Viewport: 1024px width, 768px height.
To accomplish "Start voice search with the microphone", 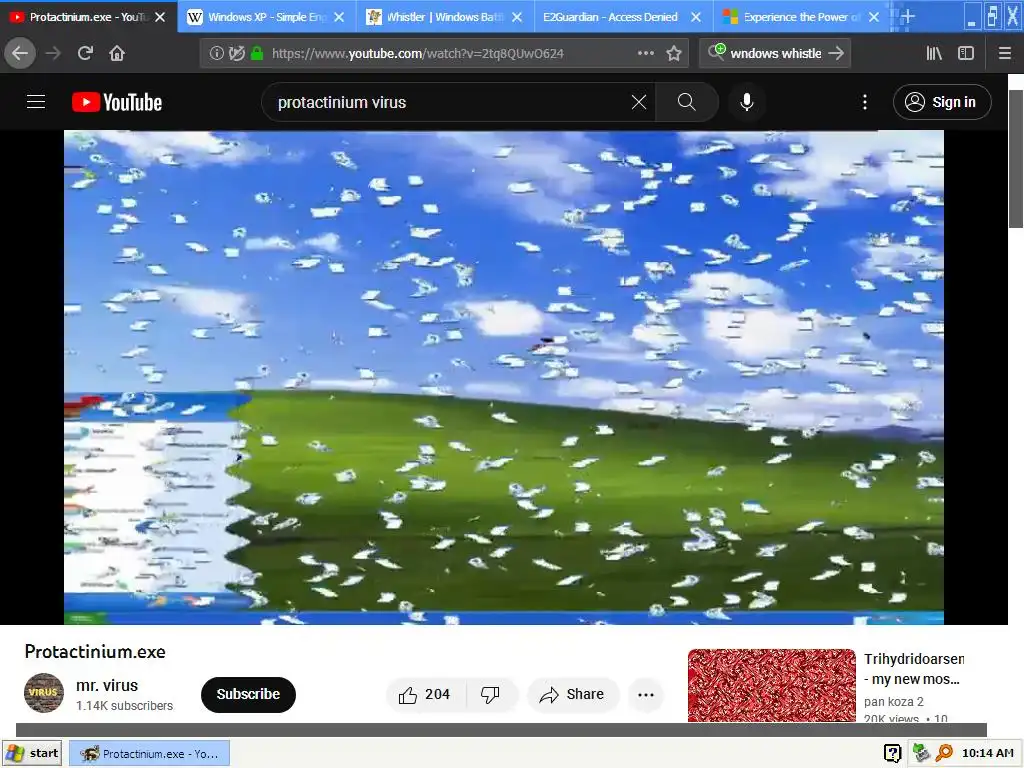I will point(747,102).
